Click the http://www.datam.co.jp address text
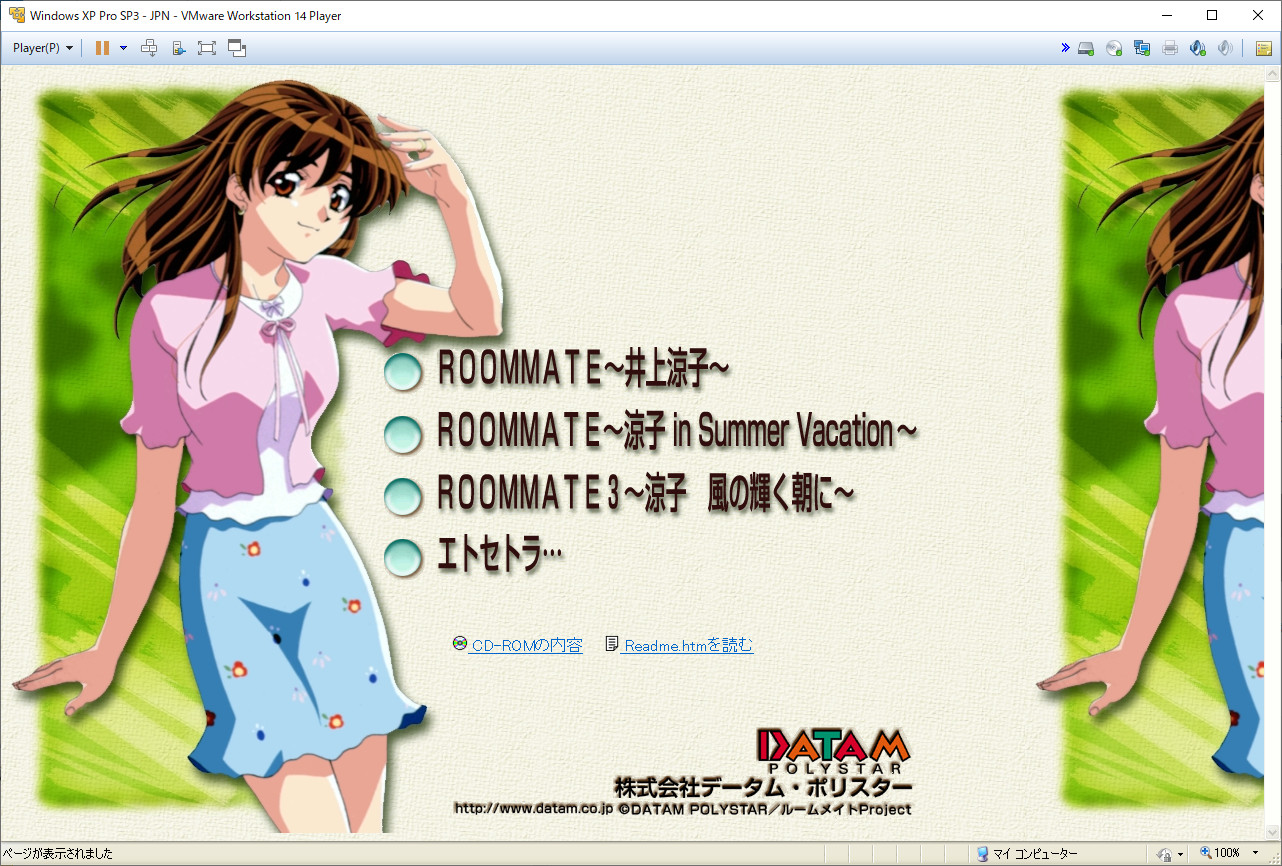This screenshot has width=1282, height=866. click(x=533, y=808)
